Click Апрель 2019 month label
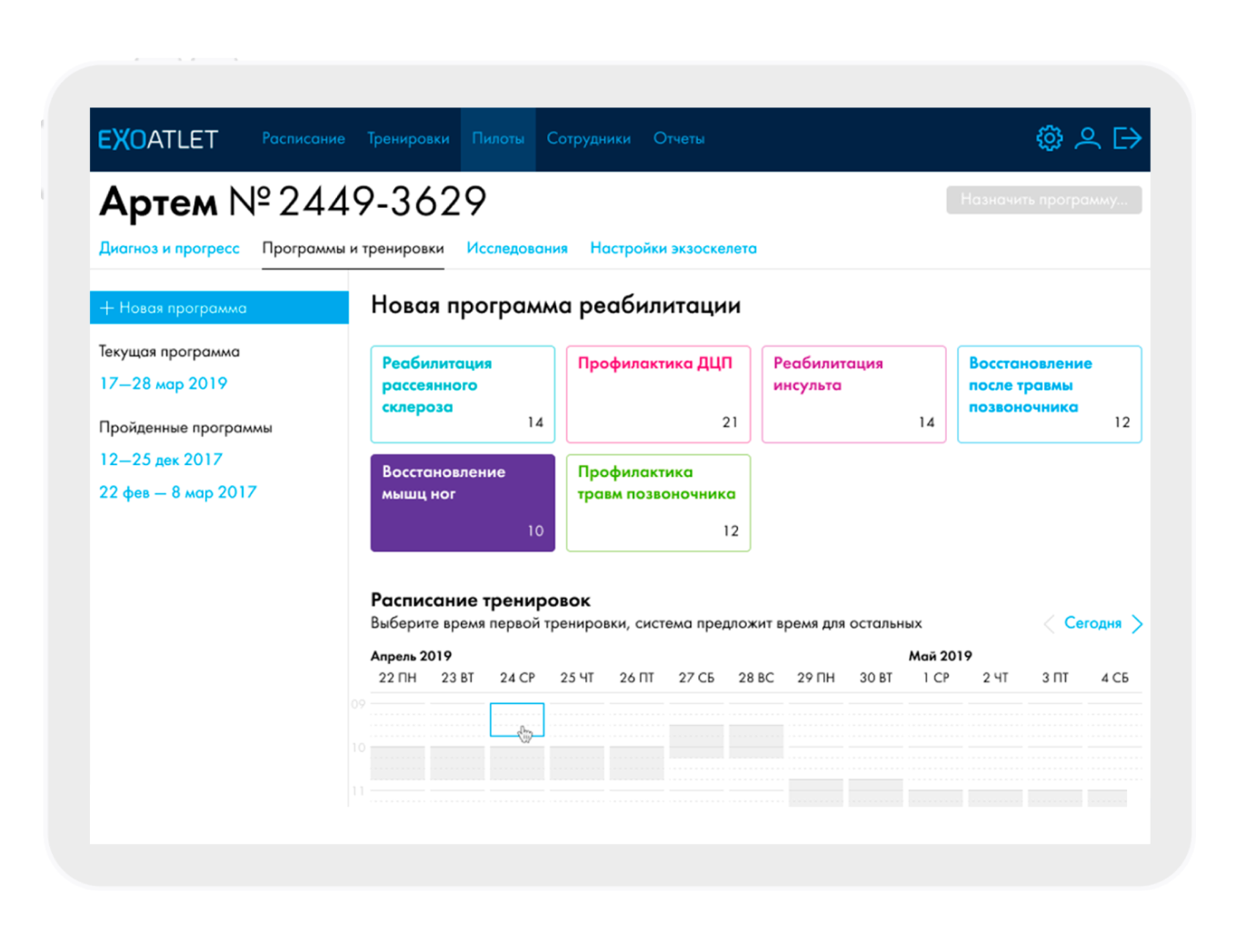The image size is (1236, 952). [x=411, y=656]
